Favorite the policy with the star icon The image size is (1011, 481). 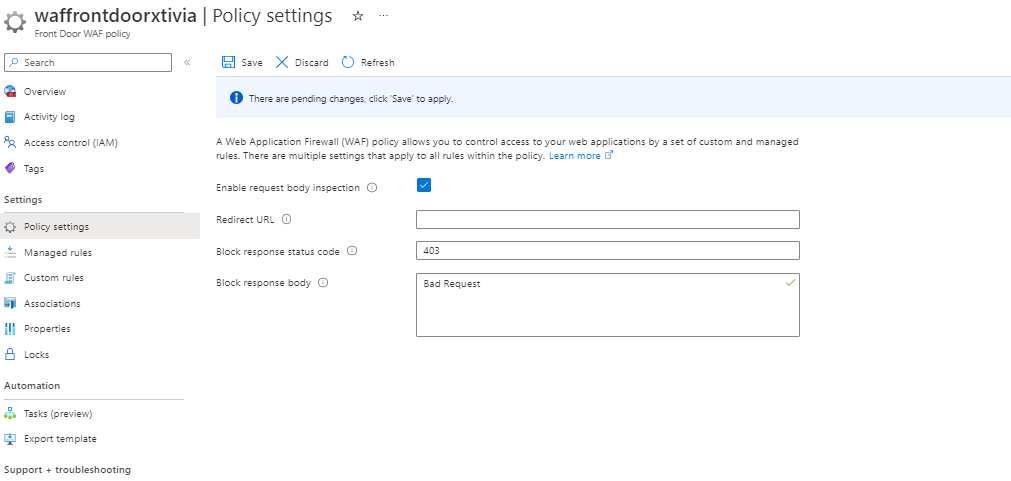(x=357, y=16)
